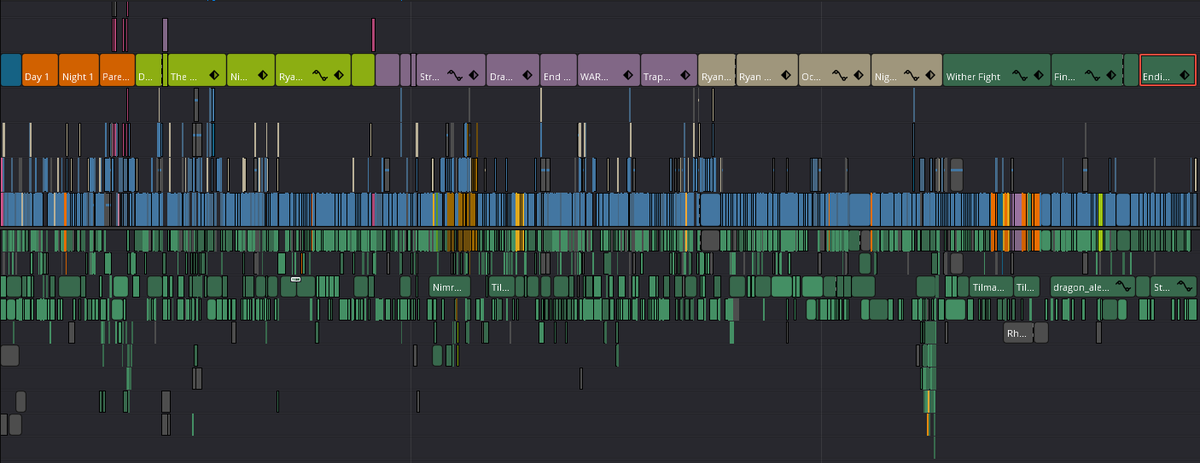The image size is (1200, 463).
Task: Select the 'Wither Fight' clip name
Action: (x=974, y=77)
